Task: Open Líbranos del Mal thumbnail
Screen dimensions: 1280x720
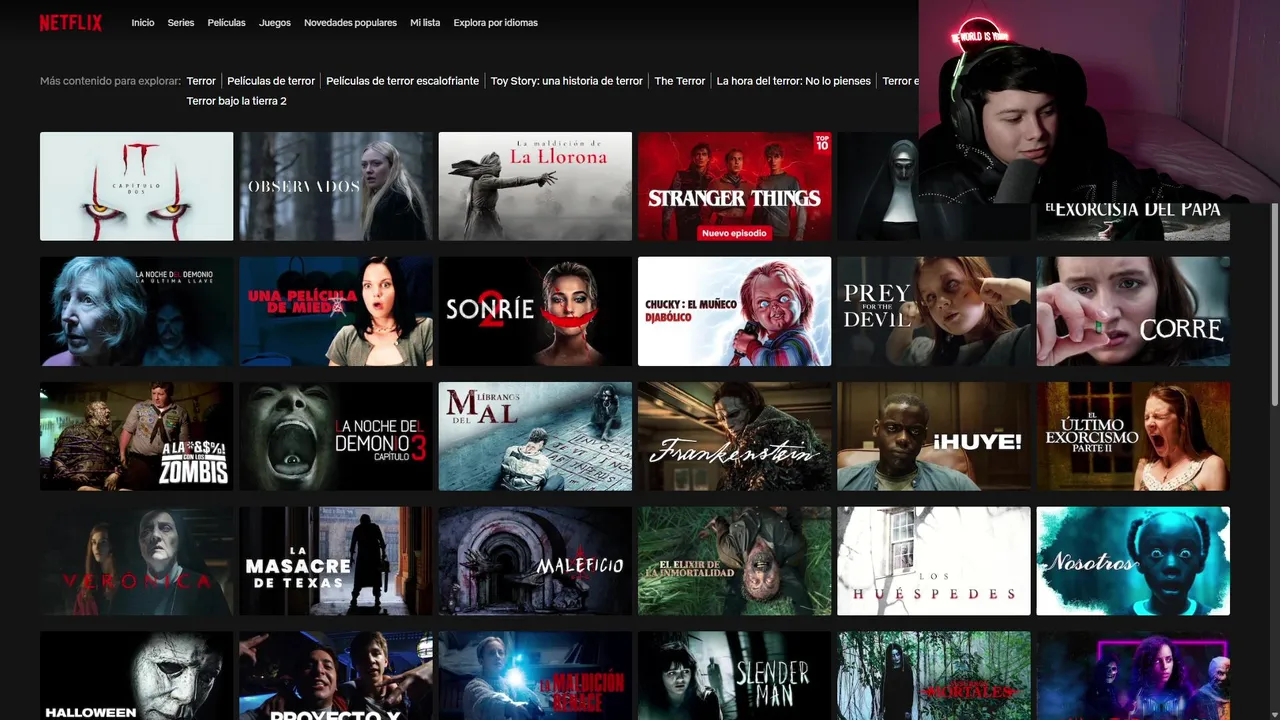Action: coord(535,436)
